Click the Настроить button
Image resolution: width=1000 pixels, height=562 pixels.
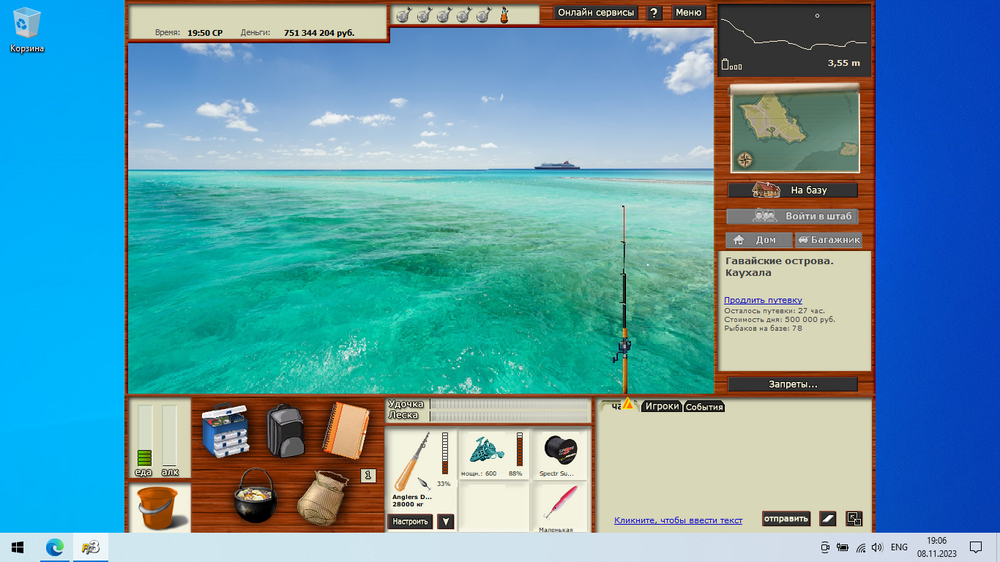point(410,521)
